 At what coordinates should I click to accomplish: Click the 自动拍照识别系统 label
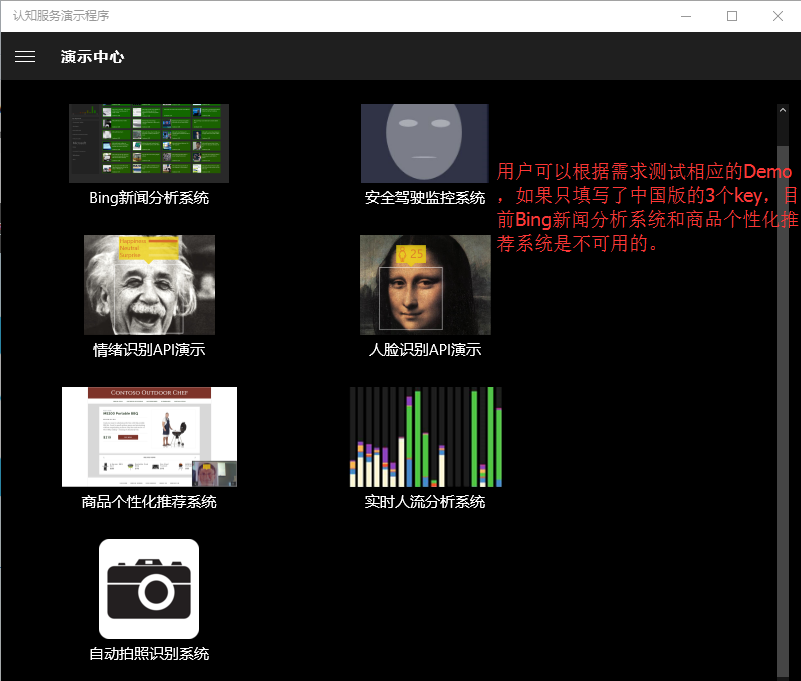(149, 654)
